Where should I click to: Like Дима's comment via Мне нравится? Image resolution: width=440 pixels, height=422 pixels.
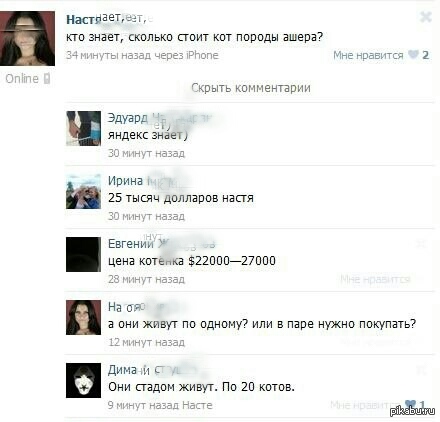pyautogui.click(x=367, y=405)
